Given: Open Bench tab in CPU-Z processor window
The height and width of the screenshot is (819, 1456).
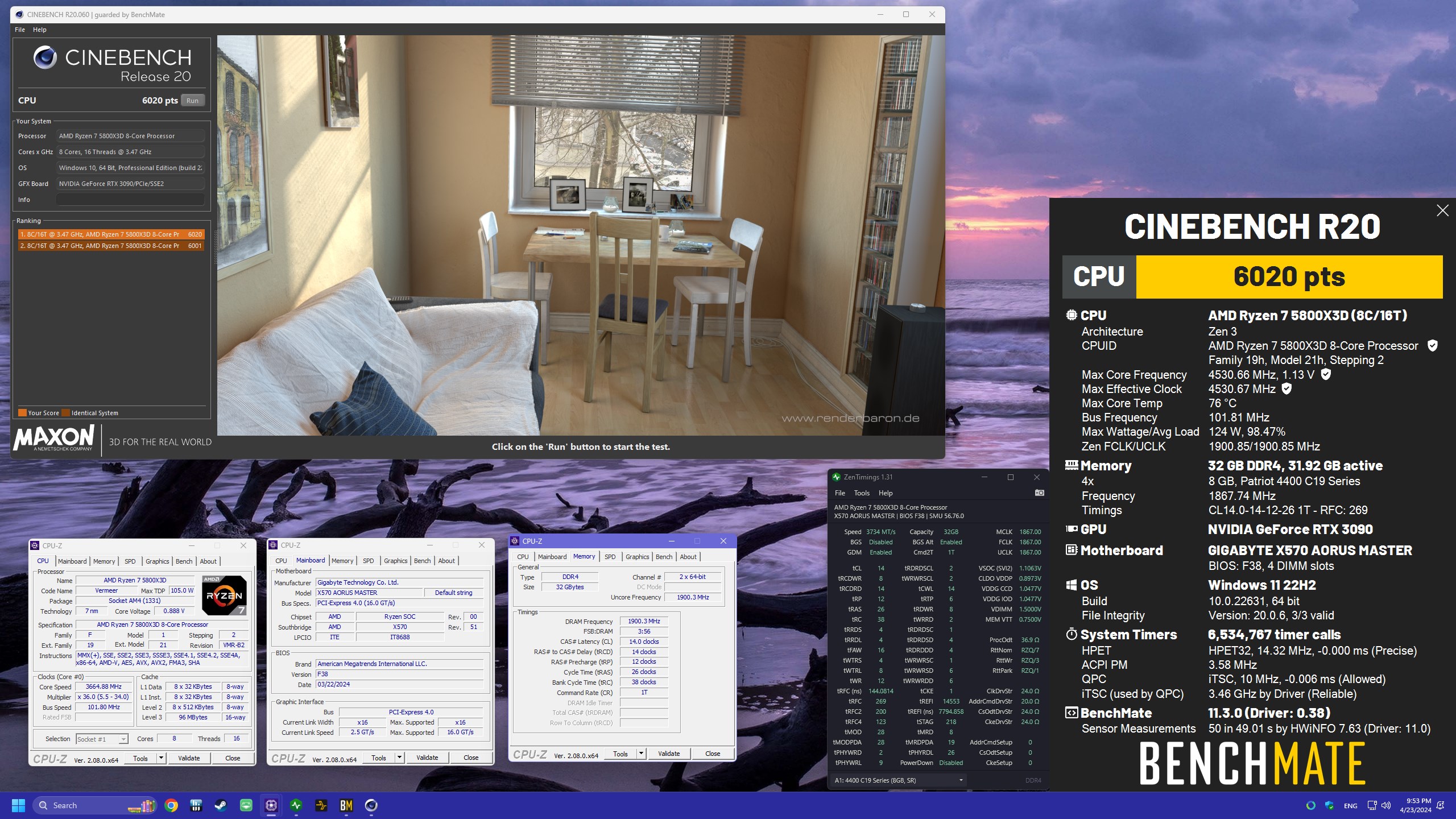Looking at the screenshot, I should coord(184,561).
